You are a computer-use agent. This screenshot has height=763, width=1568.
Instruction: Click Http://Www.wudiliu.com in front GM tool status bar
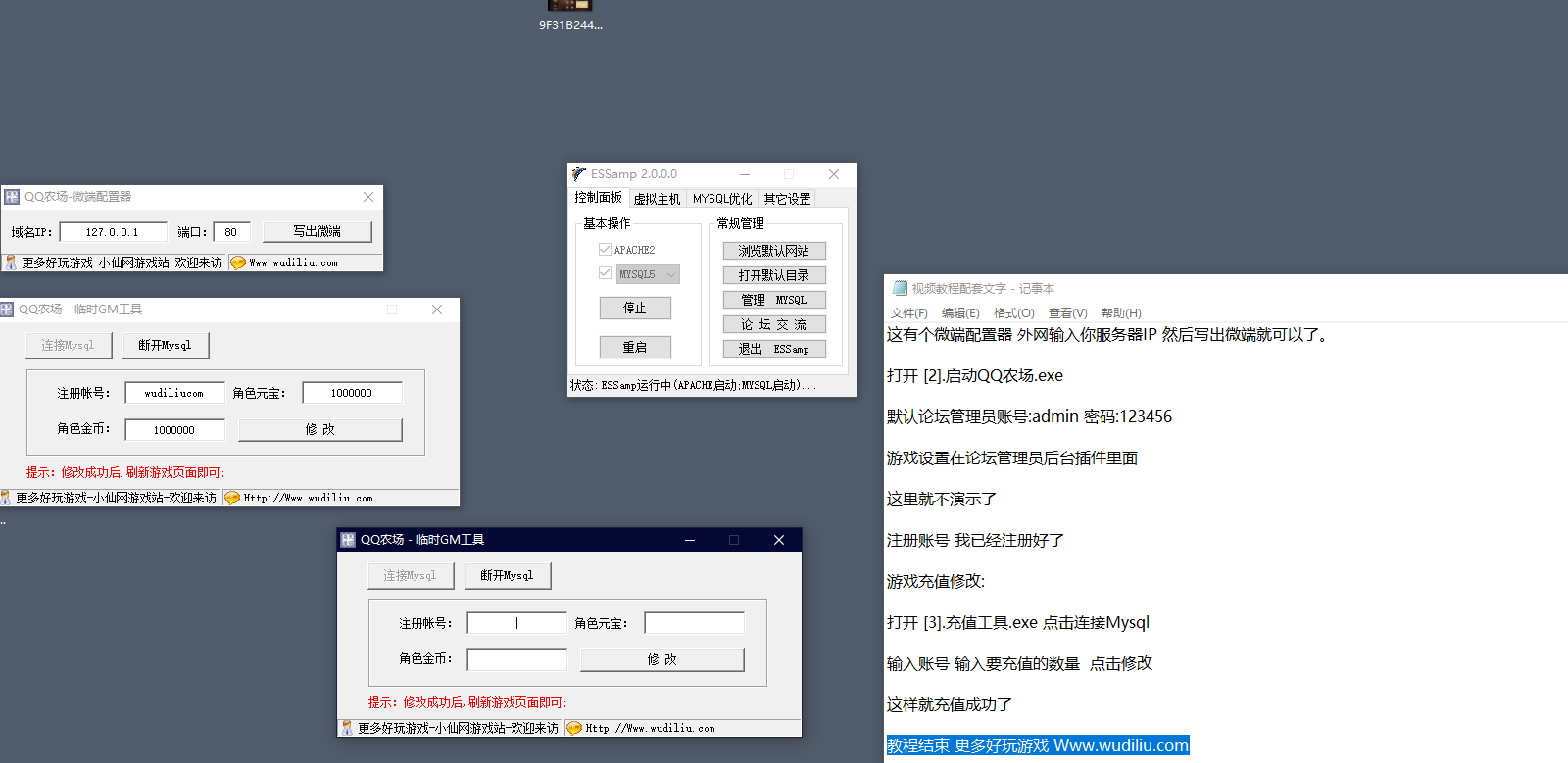click(x=651, y=729)
